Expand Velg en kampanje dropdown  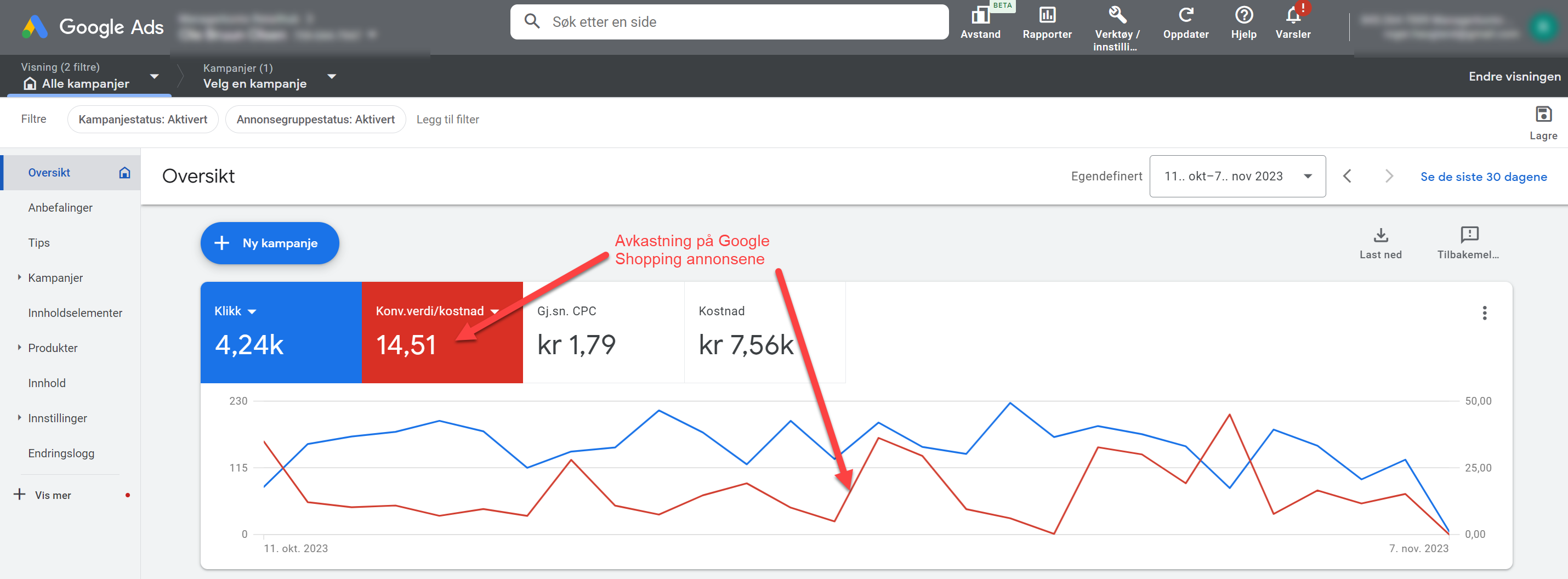[332, 77]
